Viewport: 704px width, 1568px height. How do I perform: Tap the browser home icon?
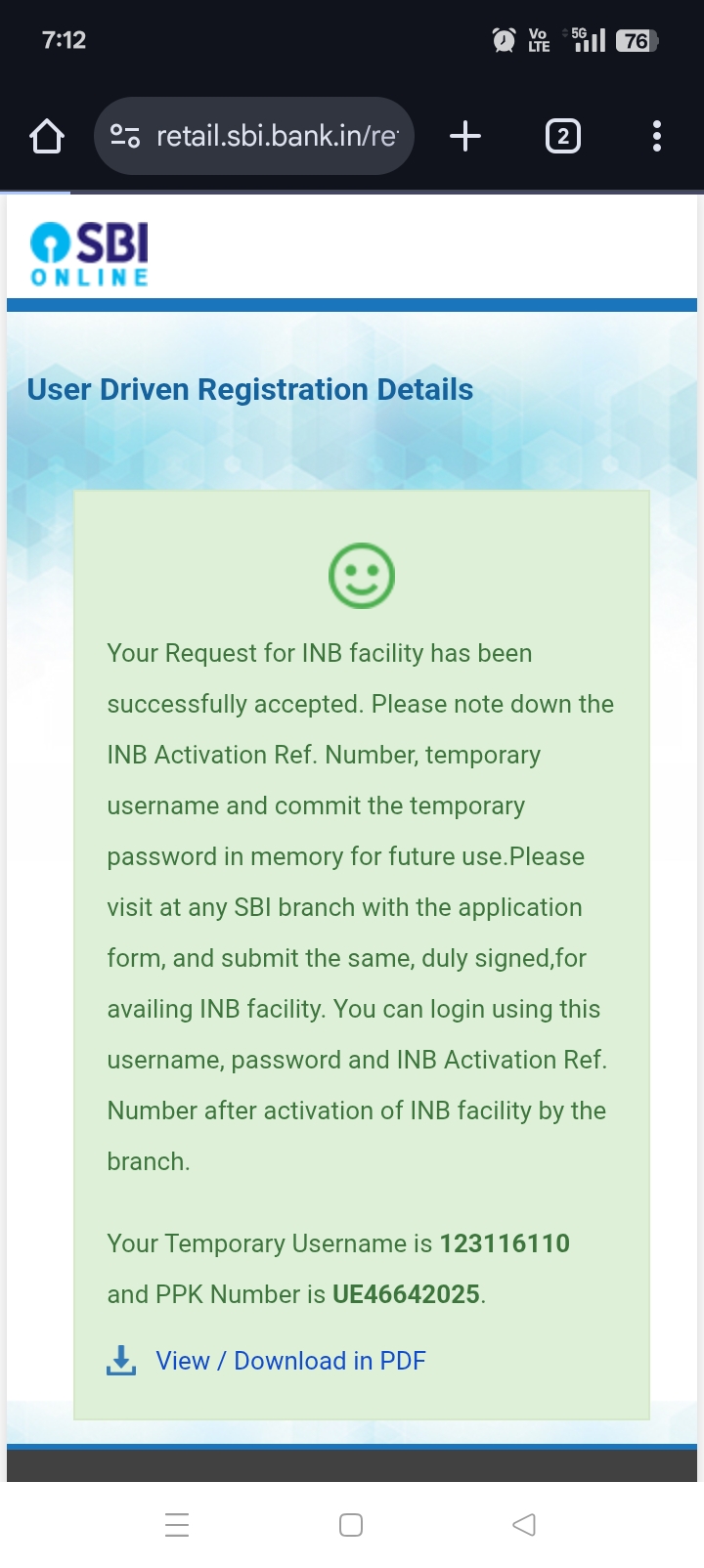47,136
